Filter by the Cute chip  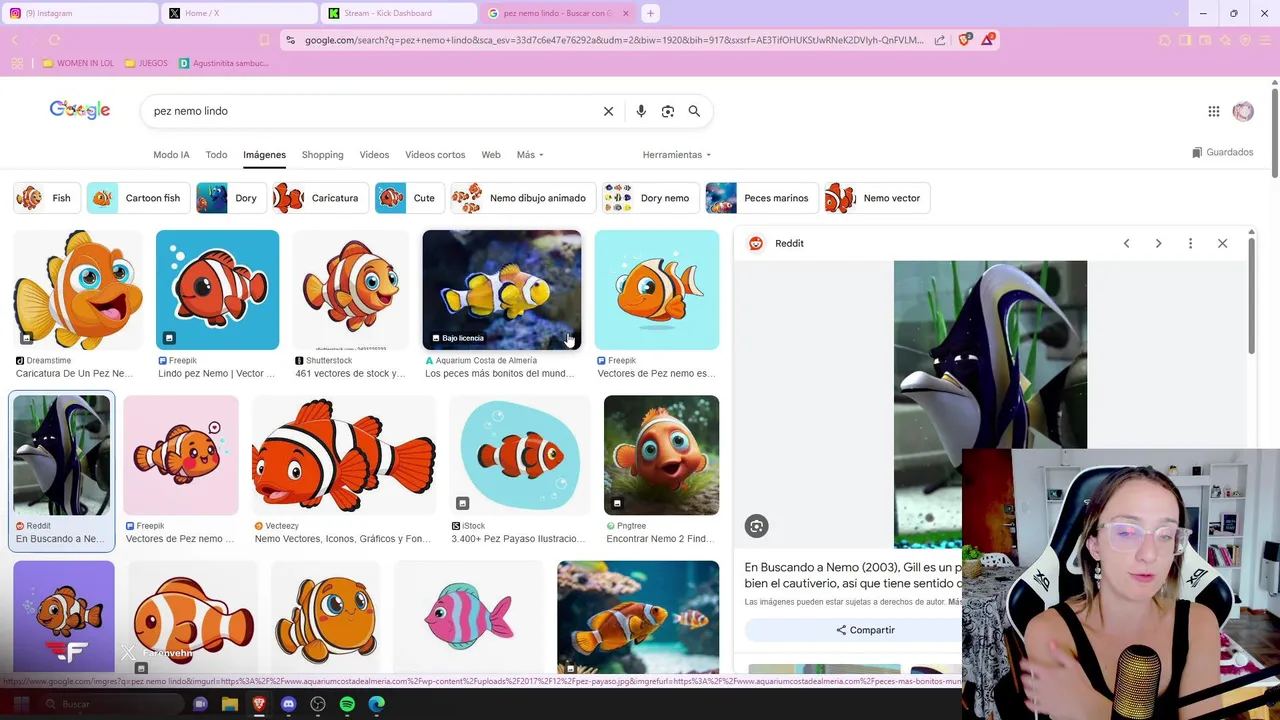[410, 198]
